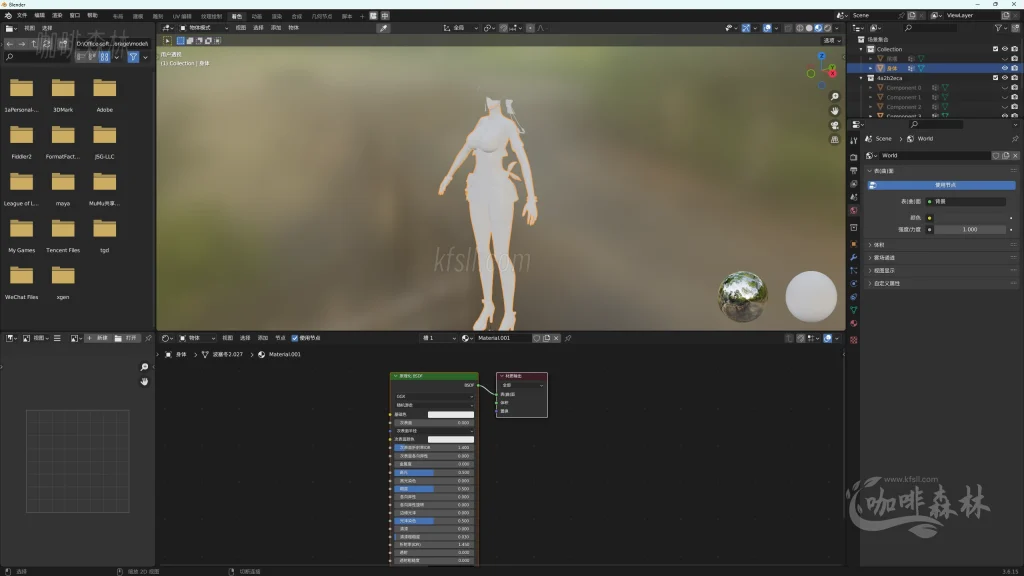Go back in the file browser

pos(10,44)
